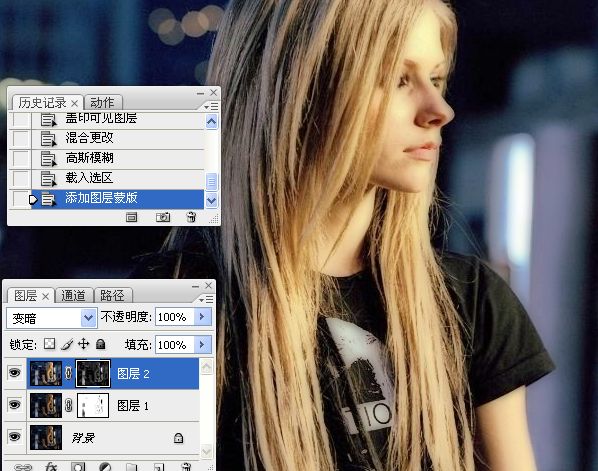Click state icon beside 混合更改
The height and width of the screenshot is (471, 598).
click(48, 138)
